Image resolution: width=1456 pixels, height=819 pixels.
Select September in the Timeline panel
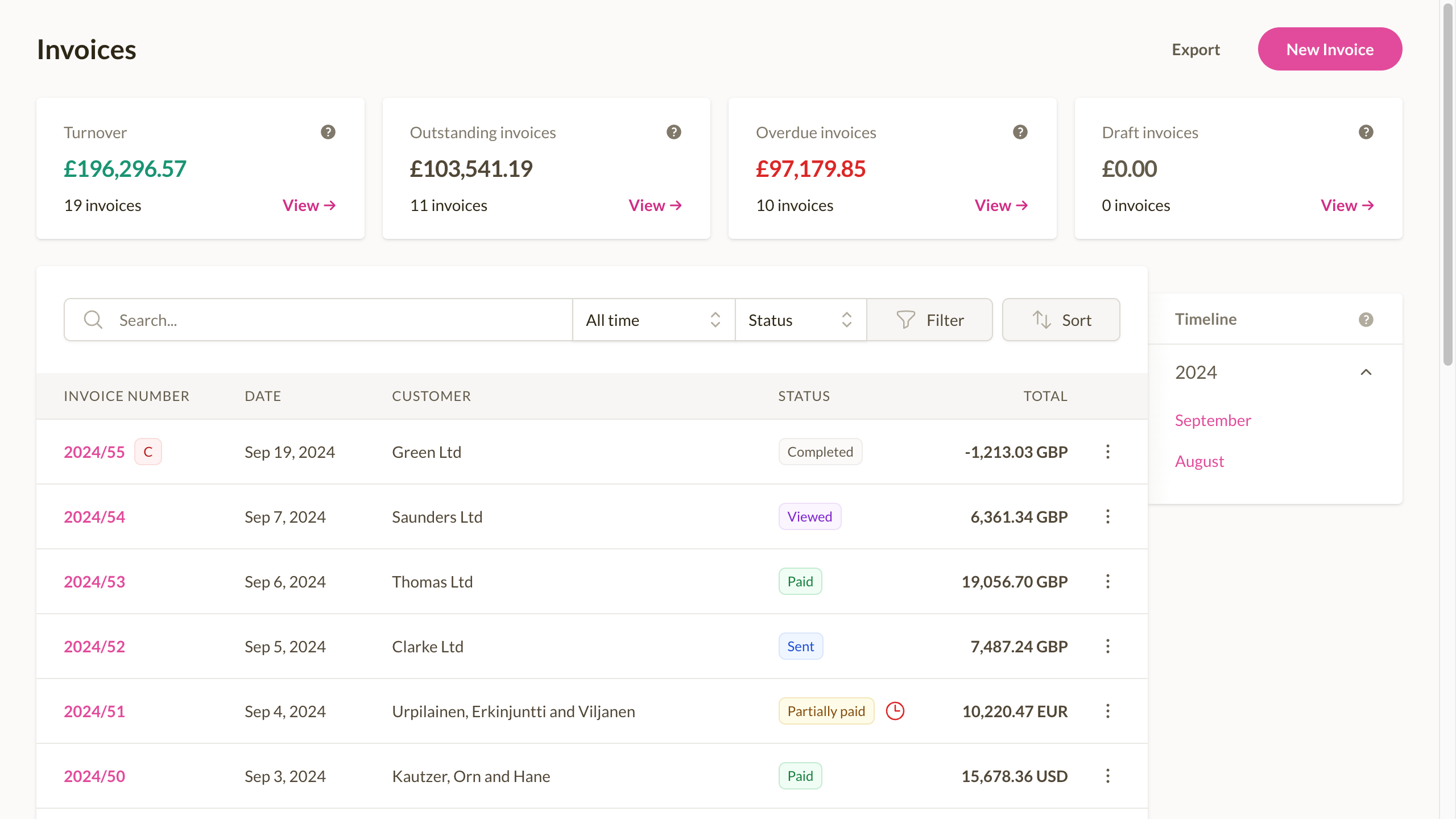pyautogui.click(x=1213, y=420)
